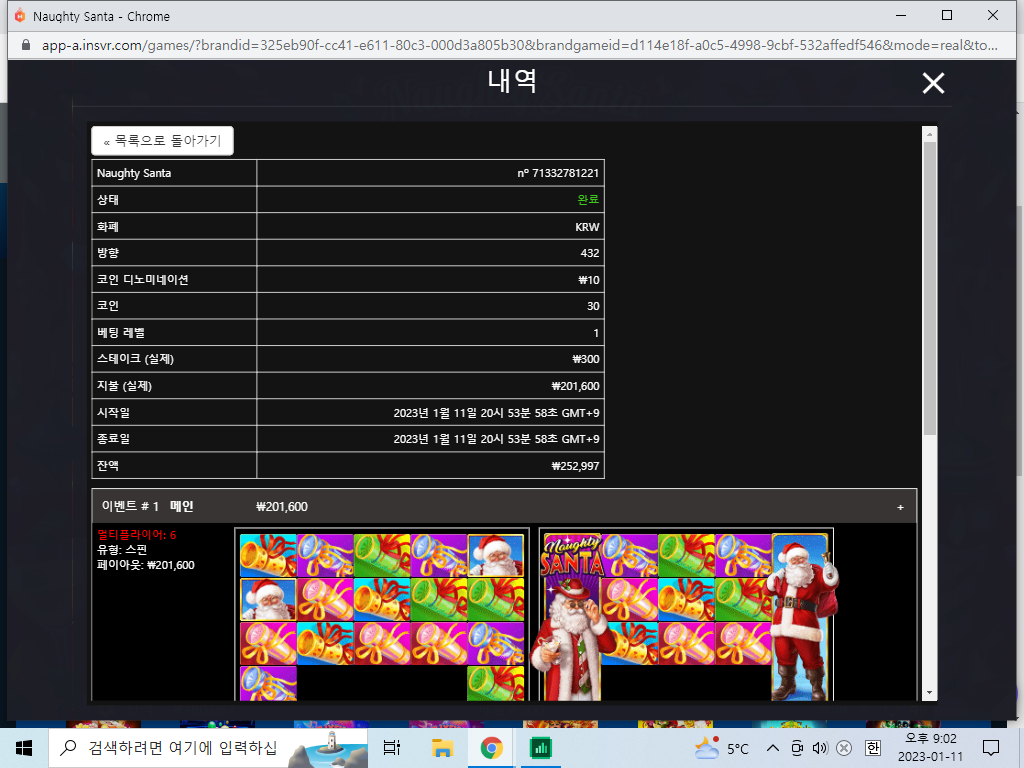Click the Santa face symbol in left grid top row

pos(496,556)
